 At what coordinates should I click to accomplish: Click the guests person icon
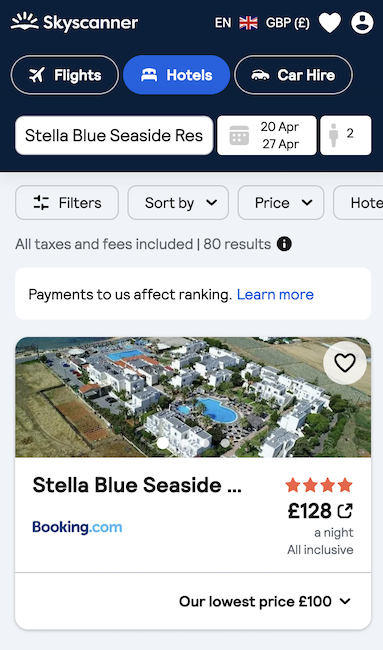pos(334,135)
